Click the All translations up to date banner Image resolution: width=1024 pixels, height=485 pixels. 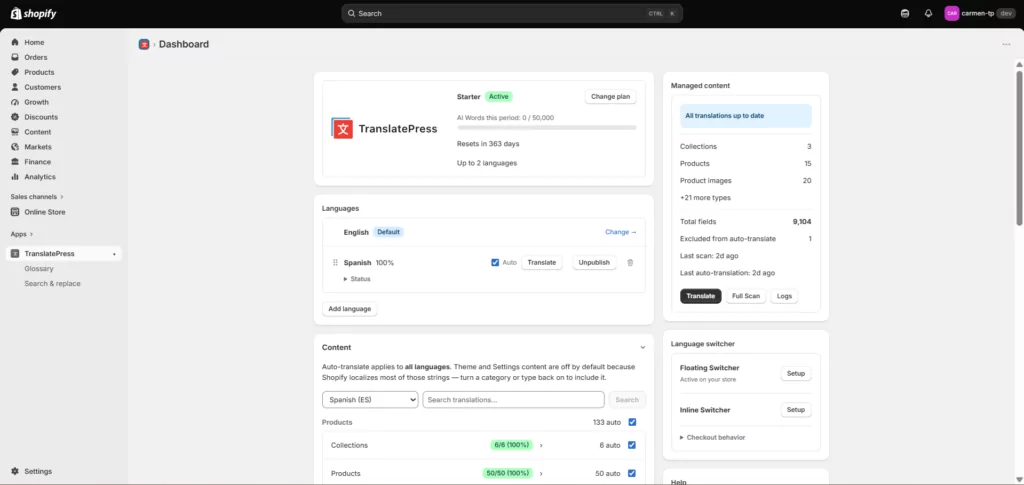(x=746, y=116)
